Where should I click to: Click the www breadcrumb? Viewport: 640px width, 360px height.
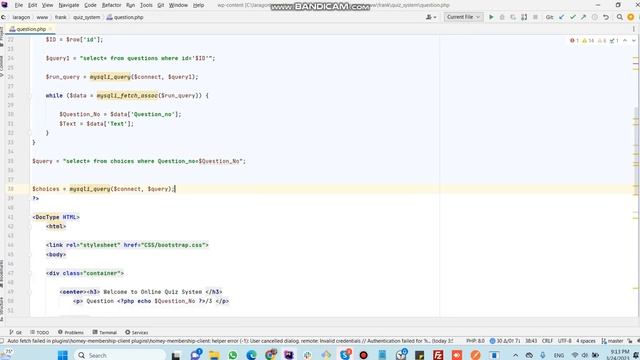(x=42, y=18)
